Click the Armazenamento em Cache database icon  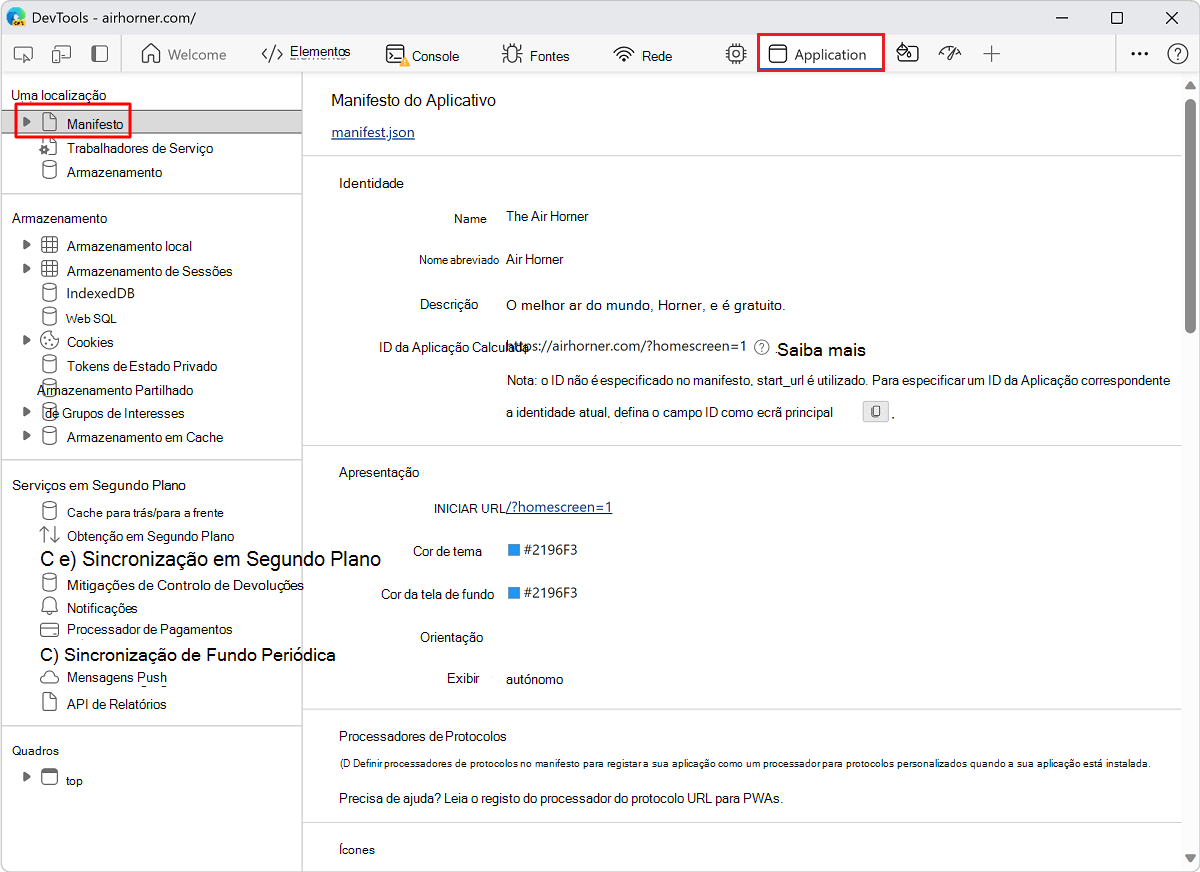point(48,436)
